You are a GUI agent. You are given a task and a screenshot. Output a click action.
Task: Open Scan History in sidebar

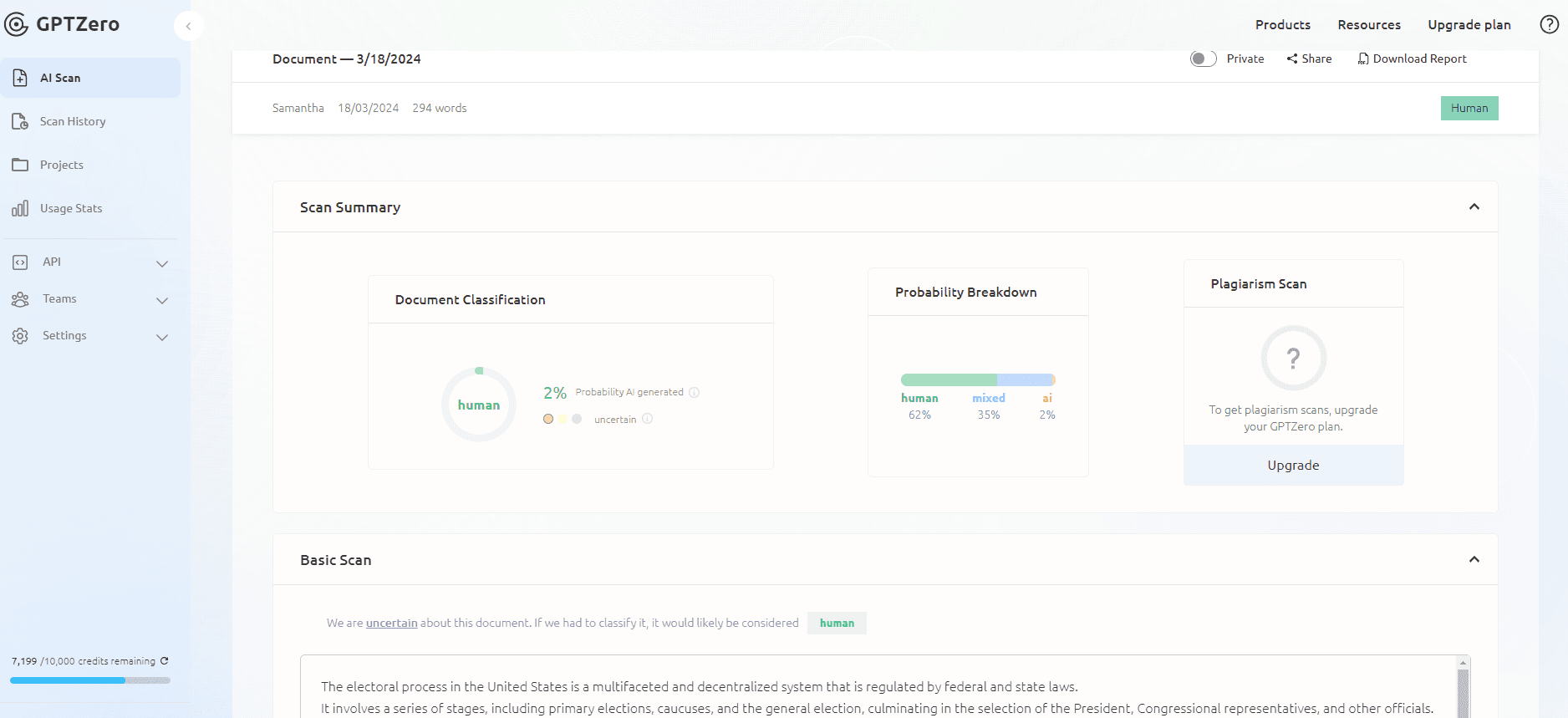click(x=73, y=121)
